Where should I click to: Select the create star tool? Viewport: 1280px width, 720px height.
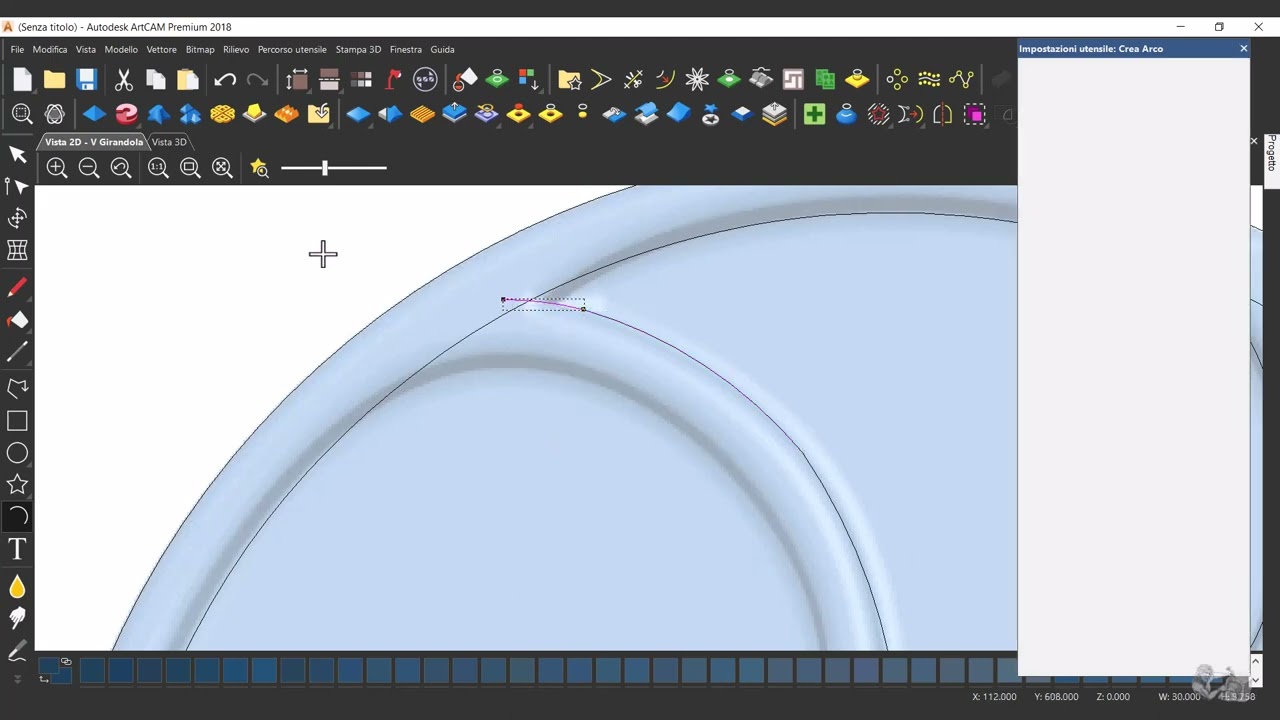(17, 485)
